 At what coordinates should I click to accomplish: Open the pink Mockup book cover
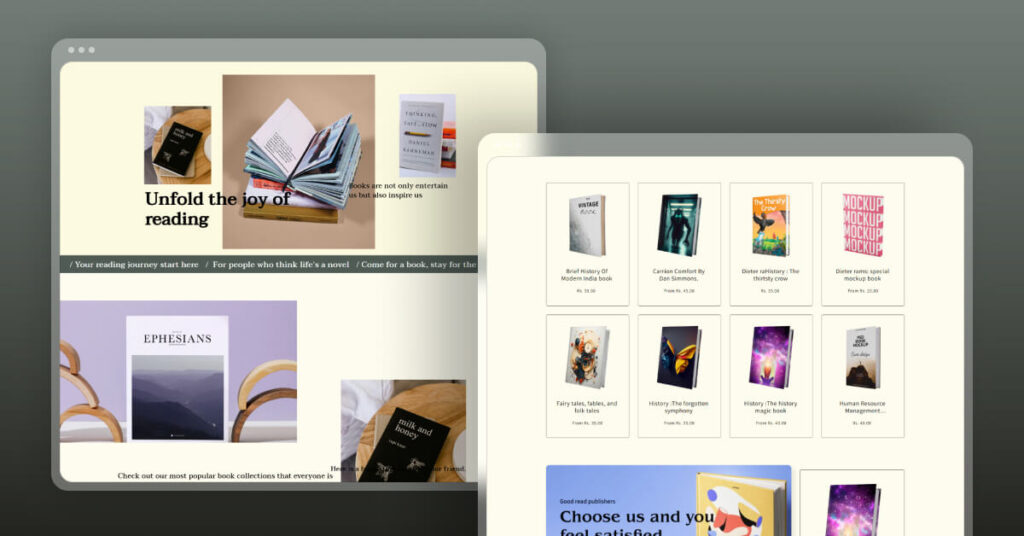coord(862,225)
